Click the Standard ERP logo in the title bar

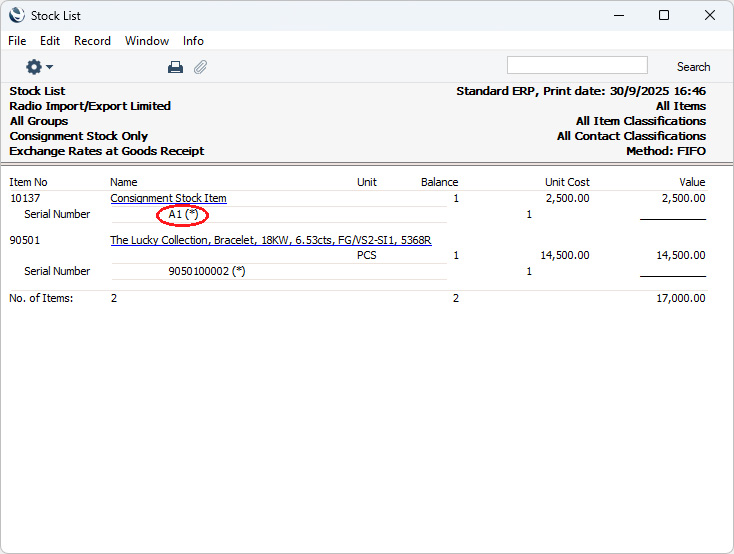[17, 15]
